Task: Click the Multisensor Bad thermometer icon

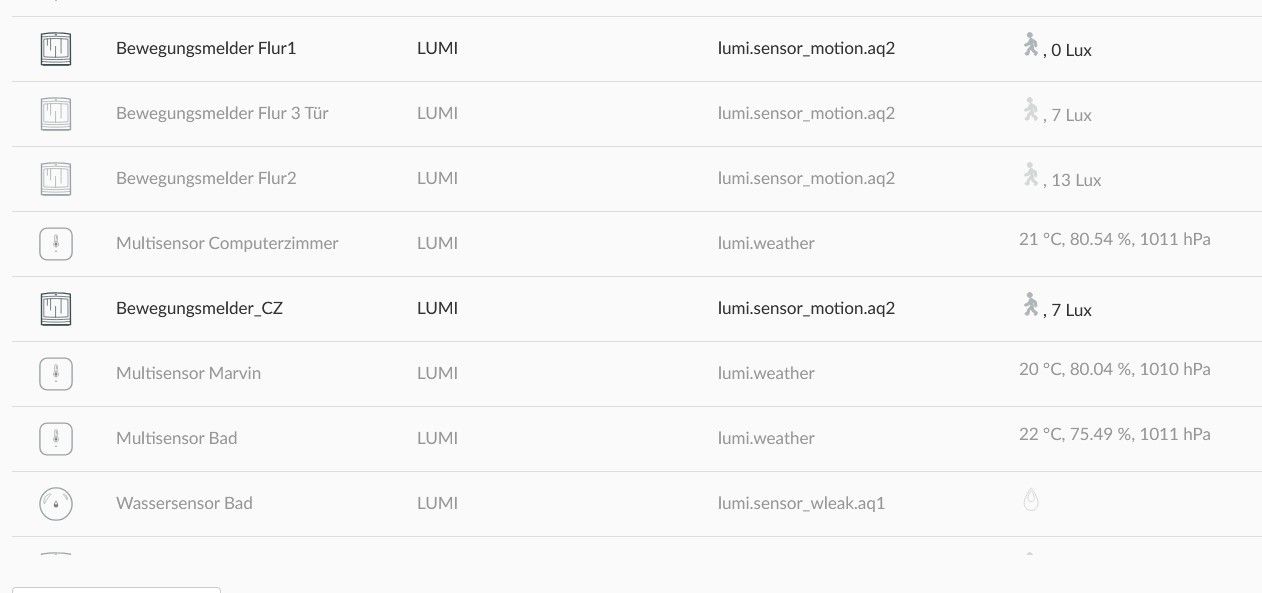Action: pyautogui.click(x=56, y=439)
